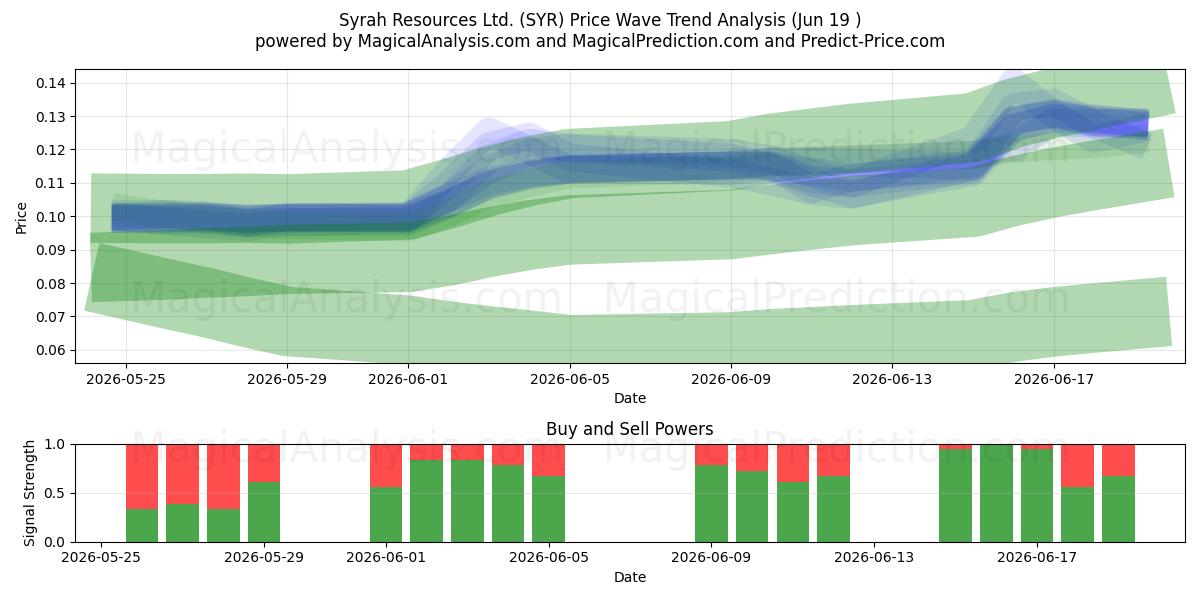Screen dimensions: 1200x600
Task: Click the 2026-06-13 date label under the Buy and Sell chart
Action: tap(874, 558)
